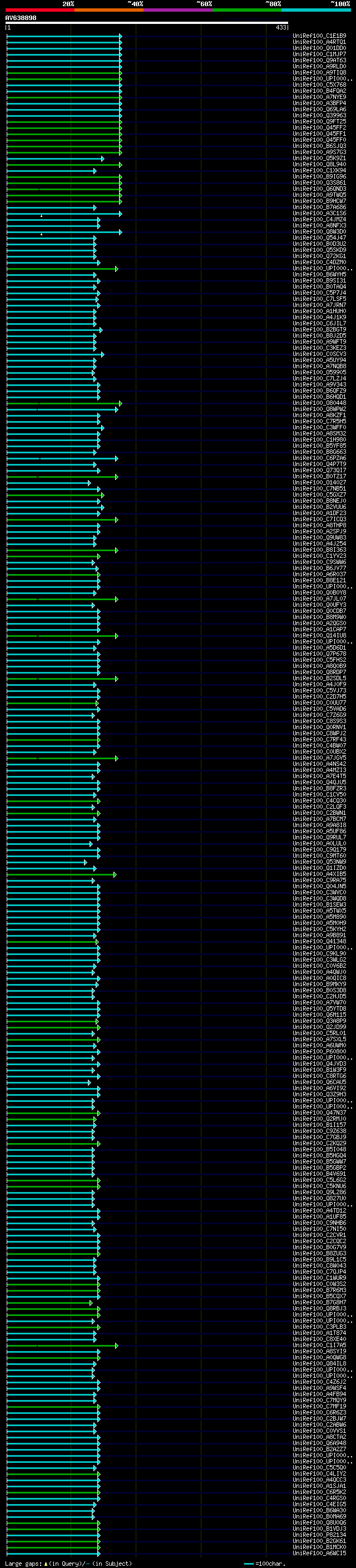Select hit label UniRef100_C6PZA6

pos(319,458)
